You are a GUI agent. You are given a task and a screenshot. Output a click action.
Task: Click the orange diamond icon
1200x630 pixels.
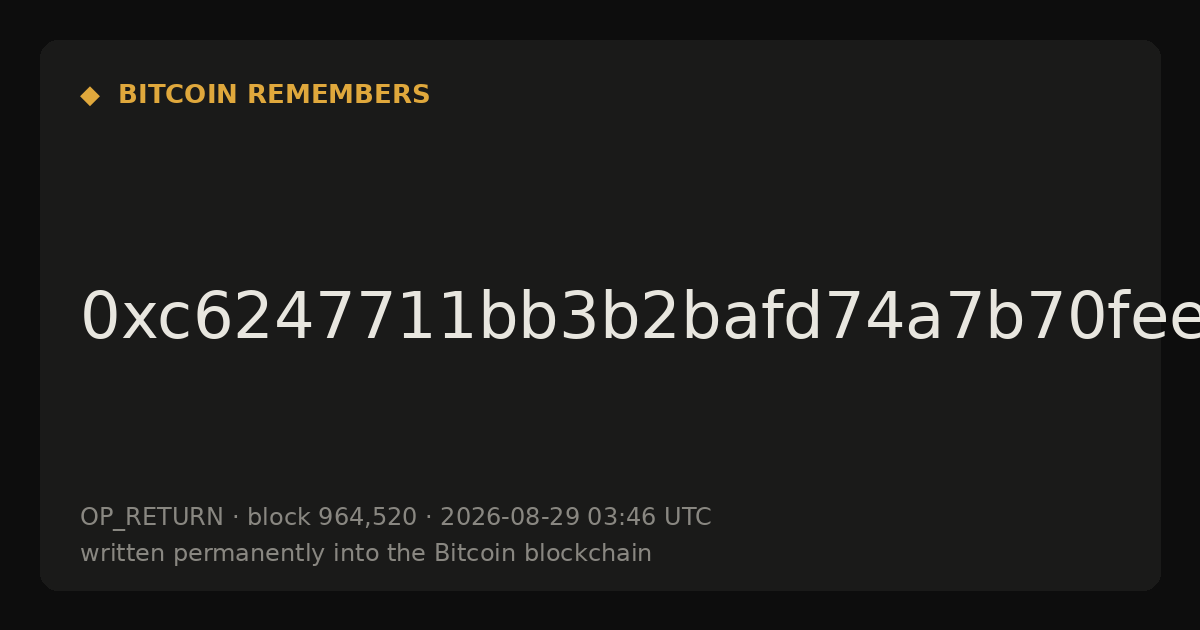click(90, 96)
